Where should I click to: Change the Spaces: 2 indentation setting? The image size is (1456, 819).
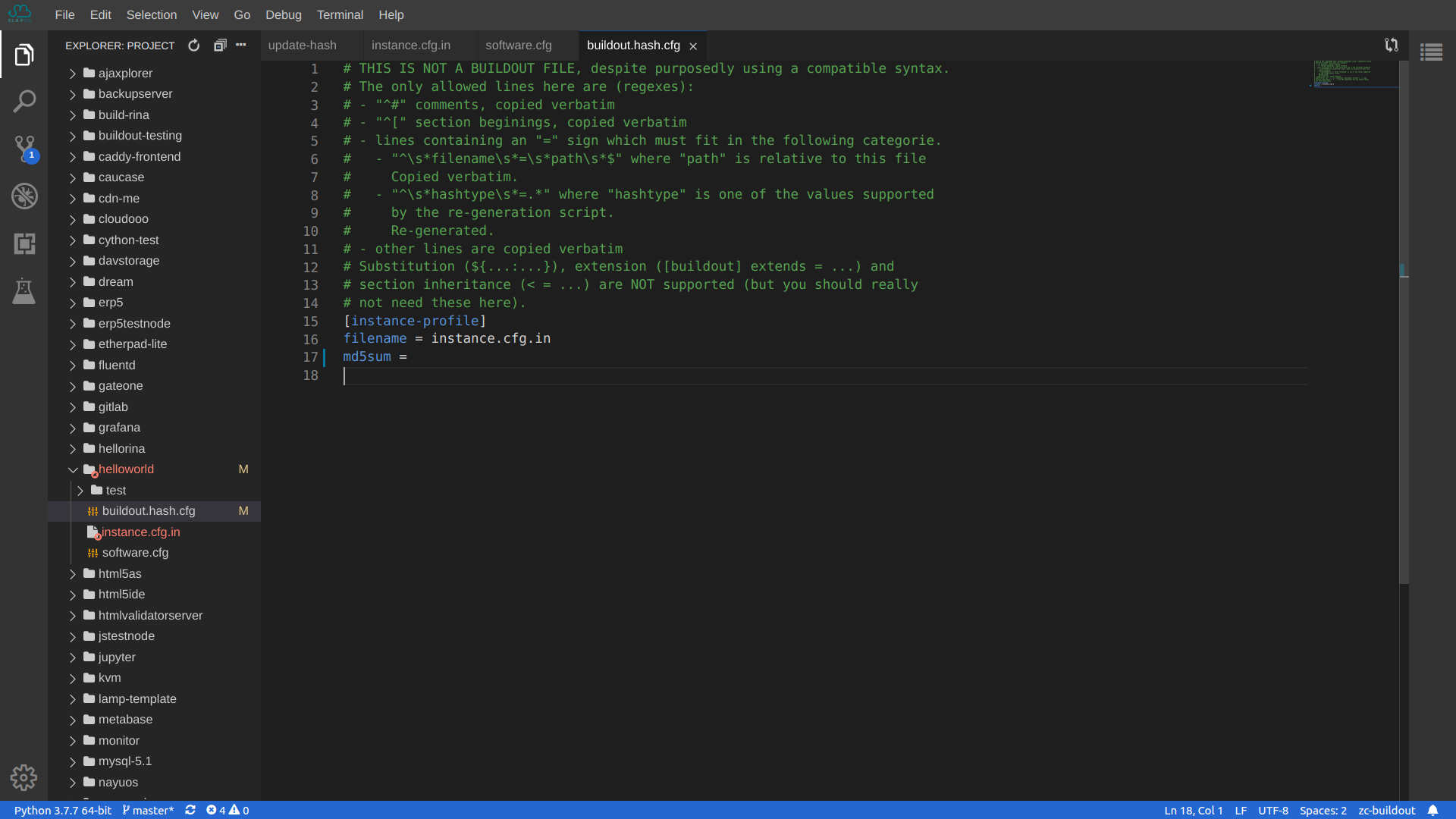[x=1323, y=811]
